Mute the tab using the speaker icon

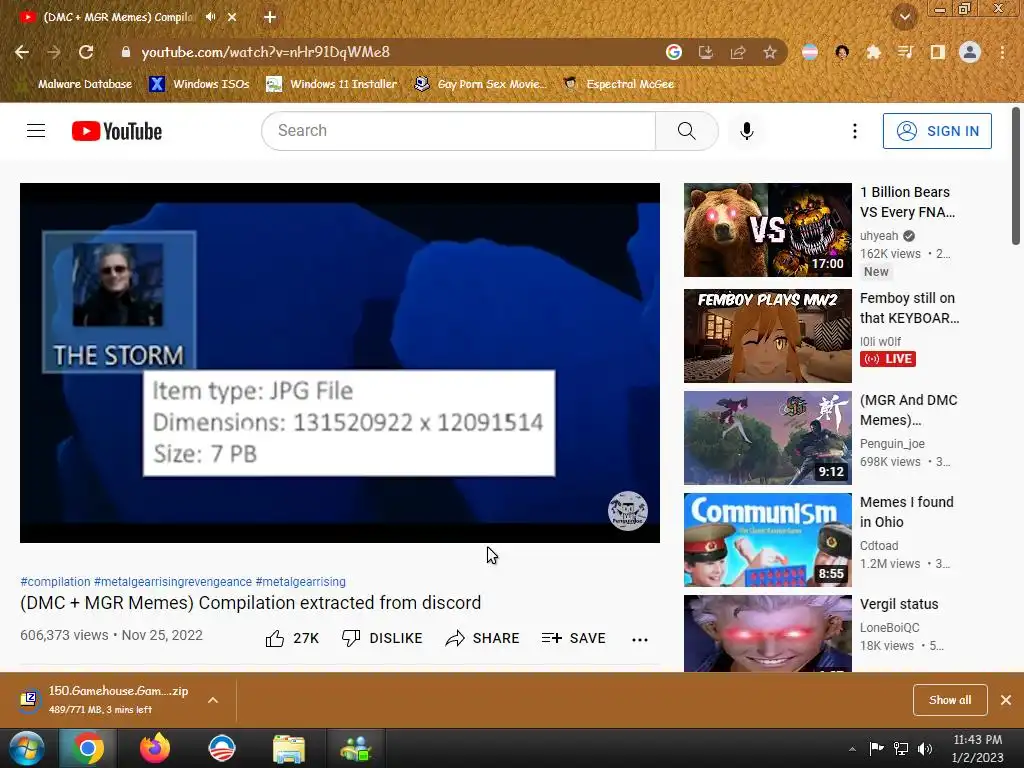coord(210,17)
